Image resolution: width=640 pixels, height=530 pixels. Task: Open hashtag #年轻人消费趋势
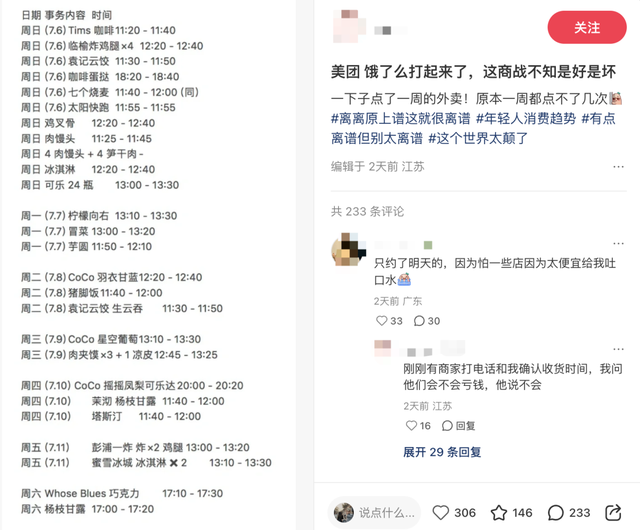click(526, 118)
